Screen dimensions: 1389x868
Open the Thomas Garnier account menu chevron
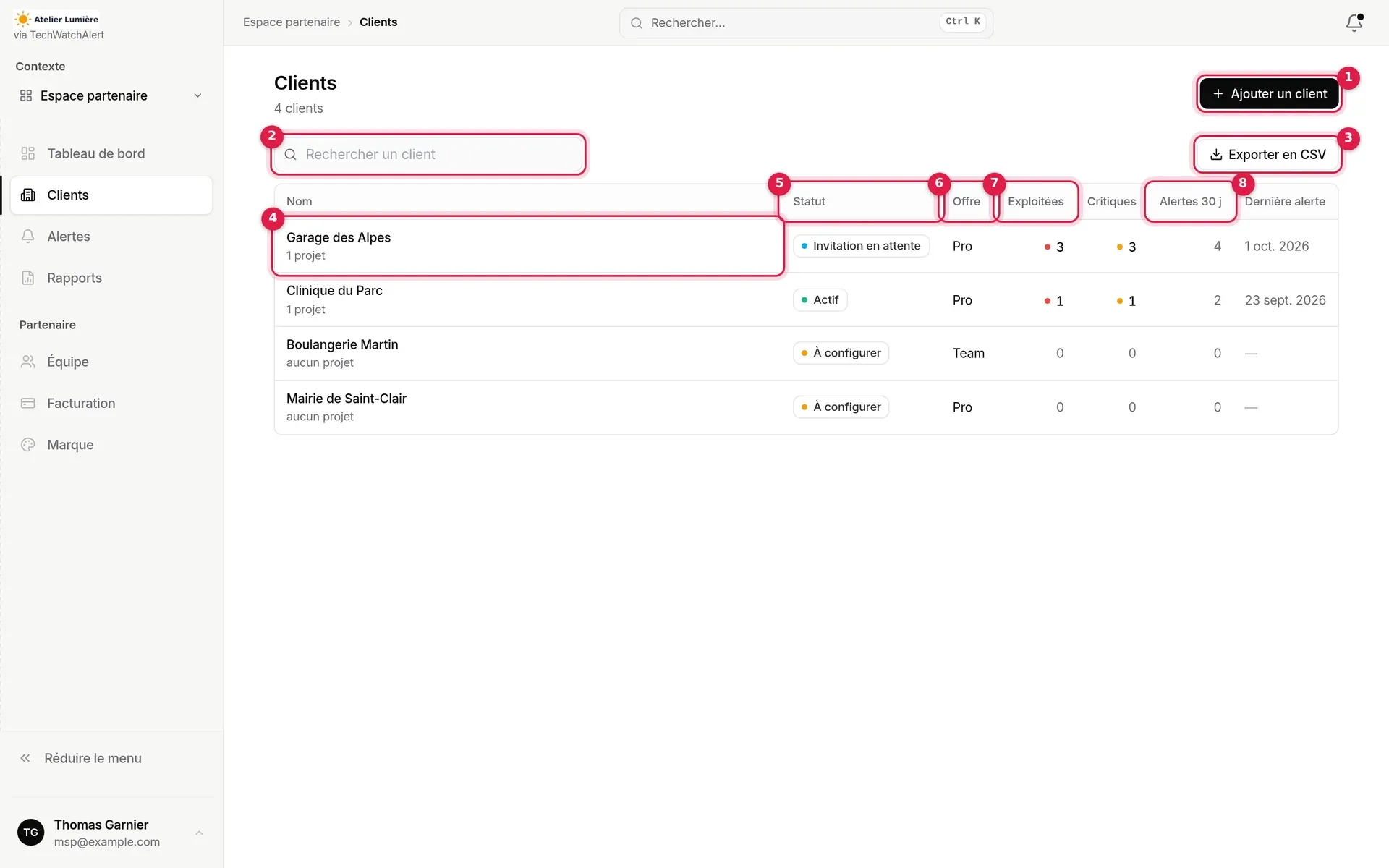(x=199, y=833)
